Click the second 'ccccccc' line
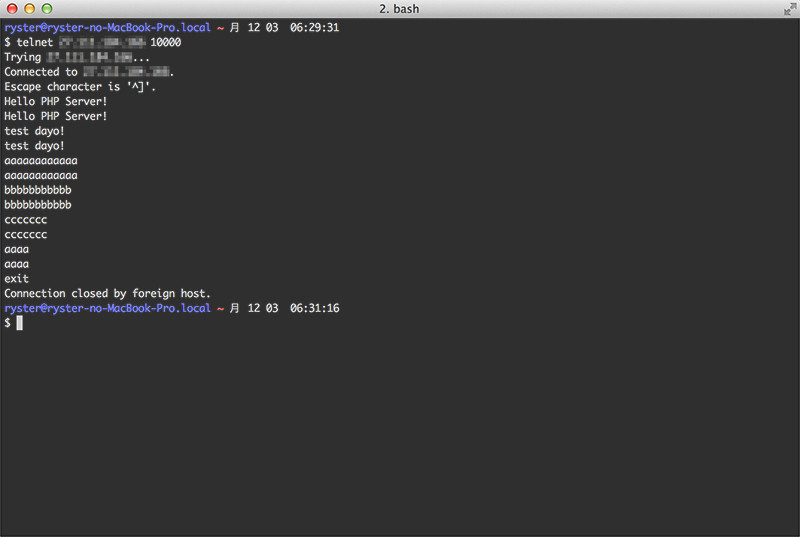This screenshot has height=537, width=800. [26, 235]
